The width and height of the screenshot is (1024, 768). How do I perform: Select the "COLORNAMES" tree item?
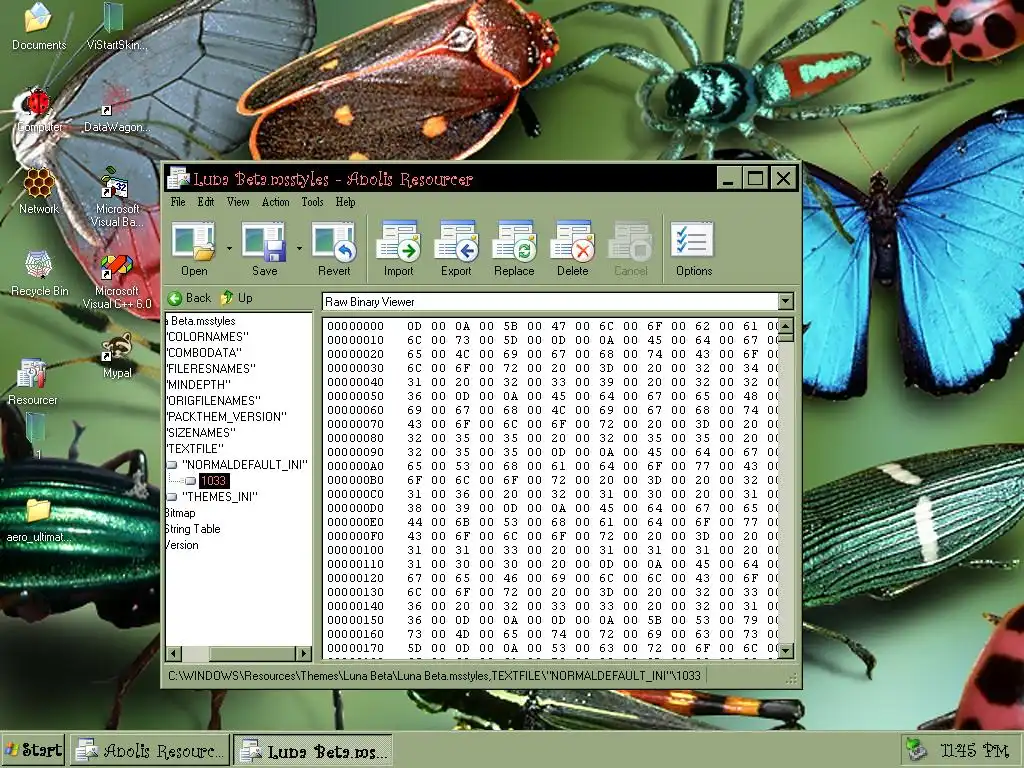(x=208, y=337)
